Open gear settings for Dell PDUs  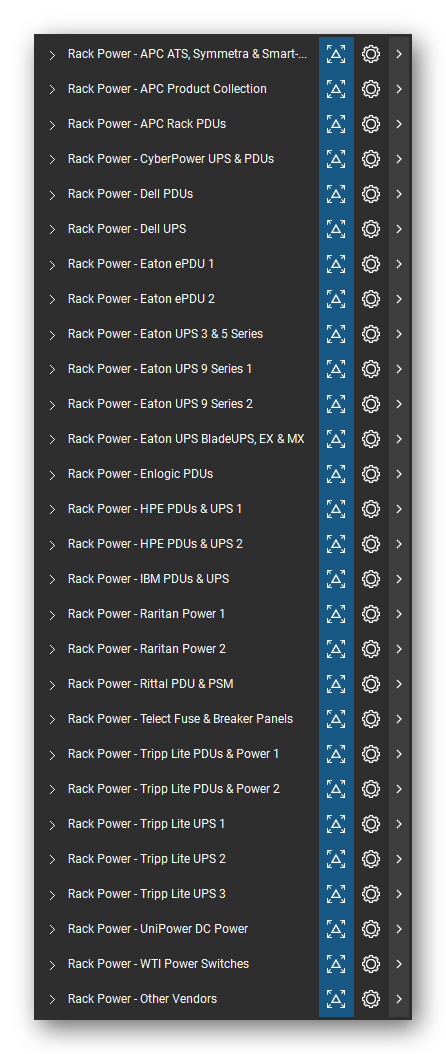pyautogui.click(x=371, y=194)
